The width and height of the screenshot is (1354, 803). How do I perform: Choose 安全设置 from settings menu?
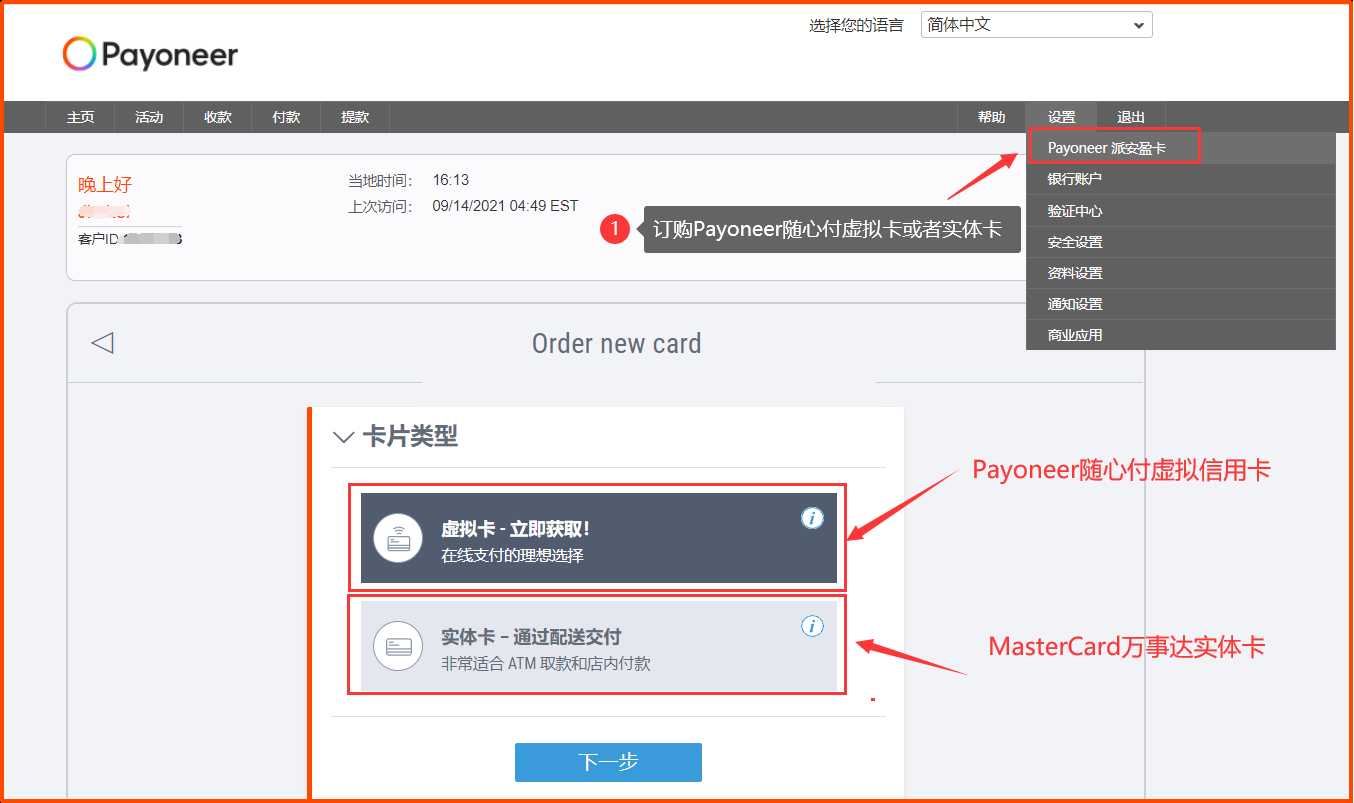click(x=1181, y=242)
